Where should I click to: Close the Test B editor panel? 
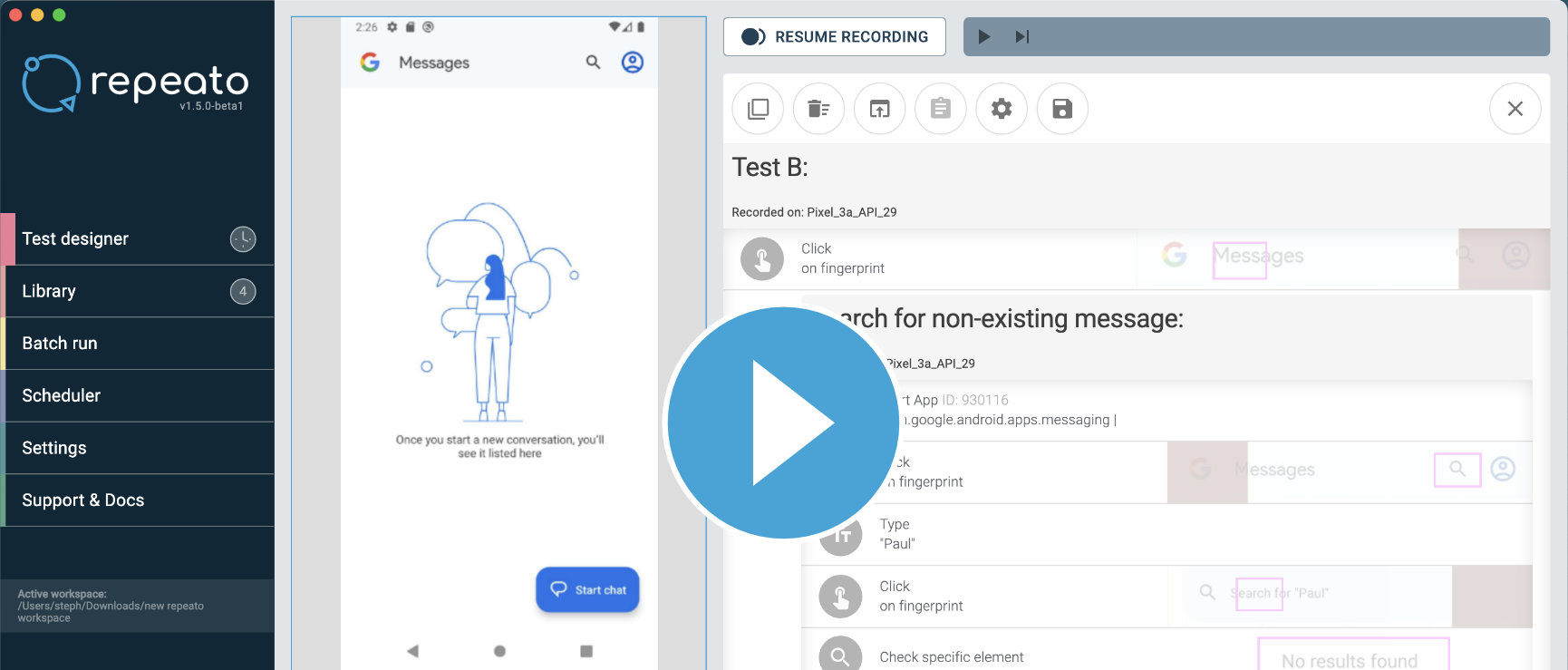click(x=1515, y=109)
